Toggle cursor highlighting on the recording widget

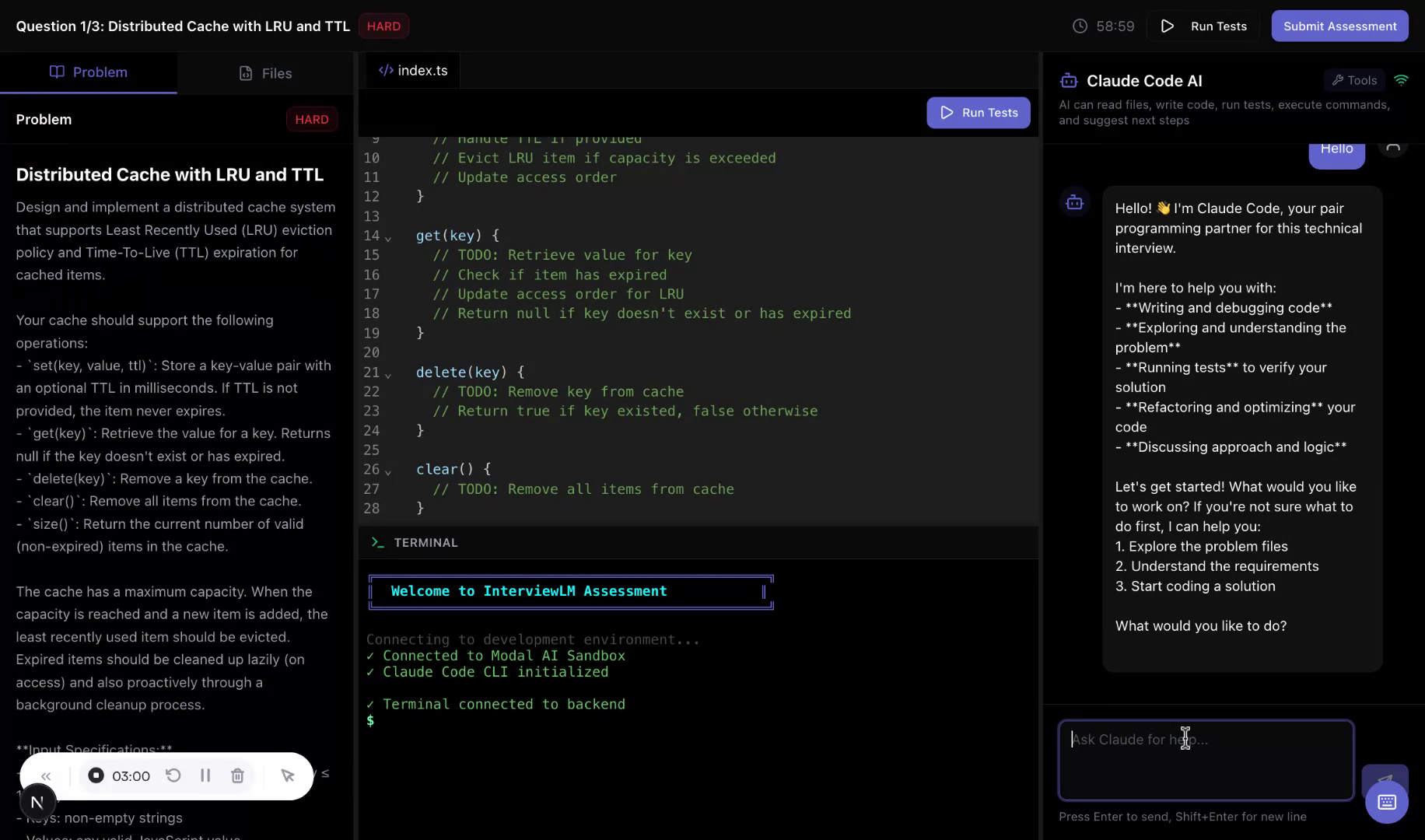click(x=287, y=775)
